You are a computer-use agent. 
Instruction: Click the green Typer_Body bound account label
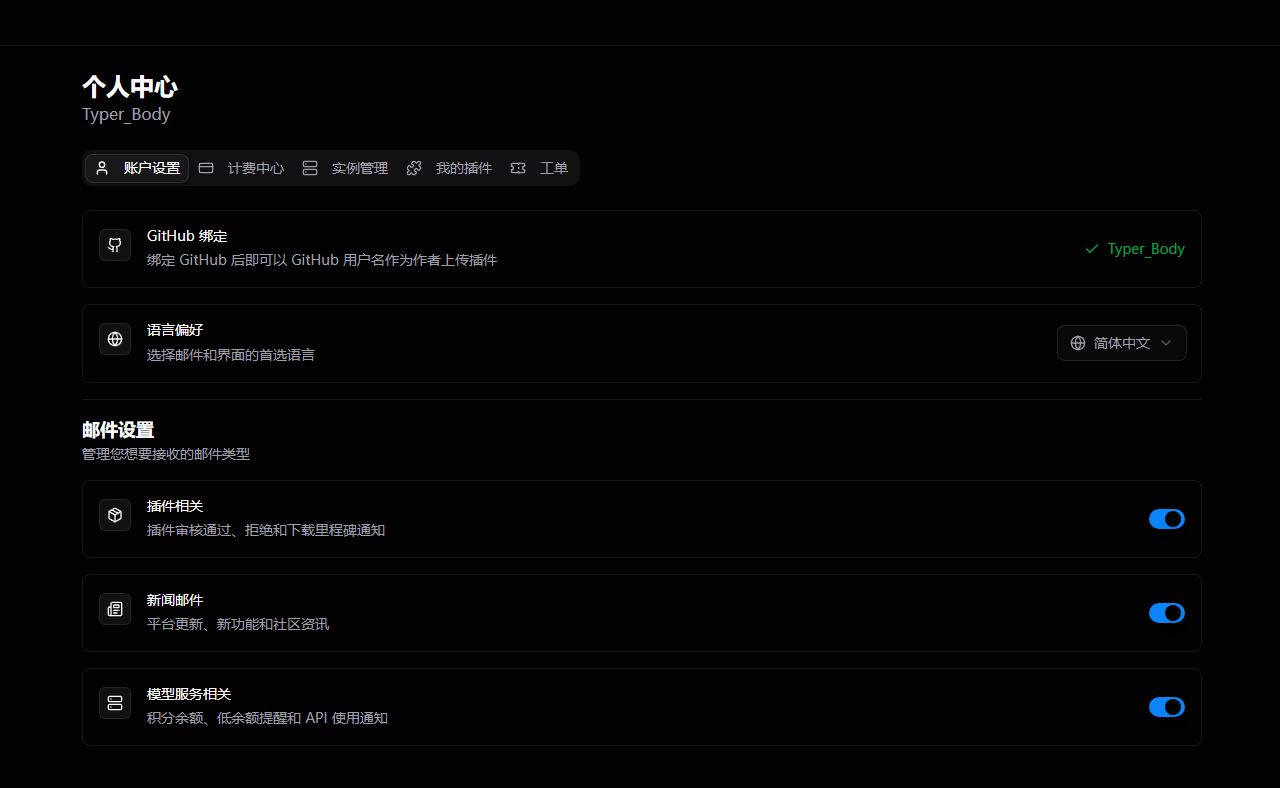1146,249
